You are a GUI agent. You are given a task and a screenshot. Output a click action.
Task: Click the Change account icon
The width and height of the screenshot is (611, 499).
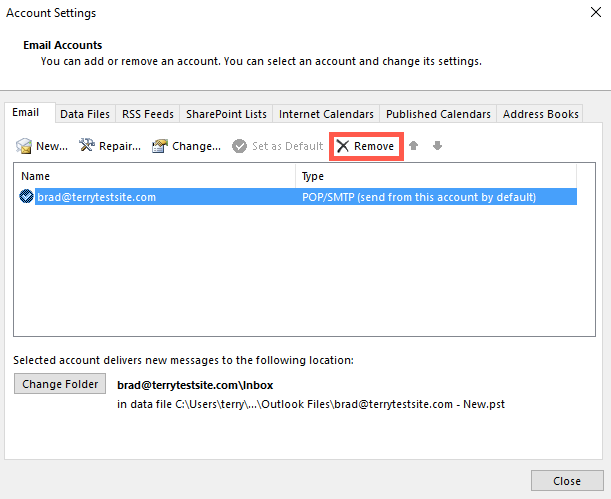click(160, 146)
